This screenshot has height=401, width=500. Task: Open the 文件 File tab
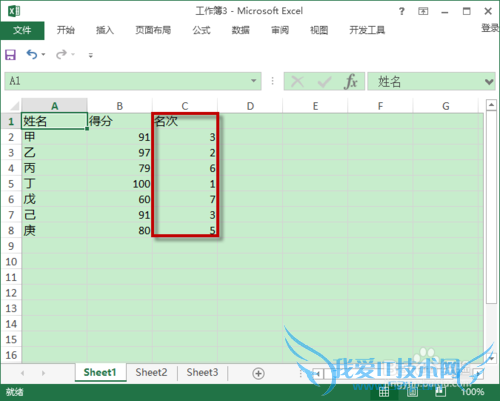pos(22,30)
